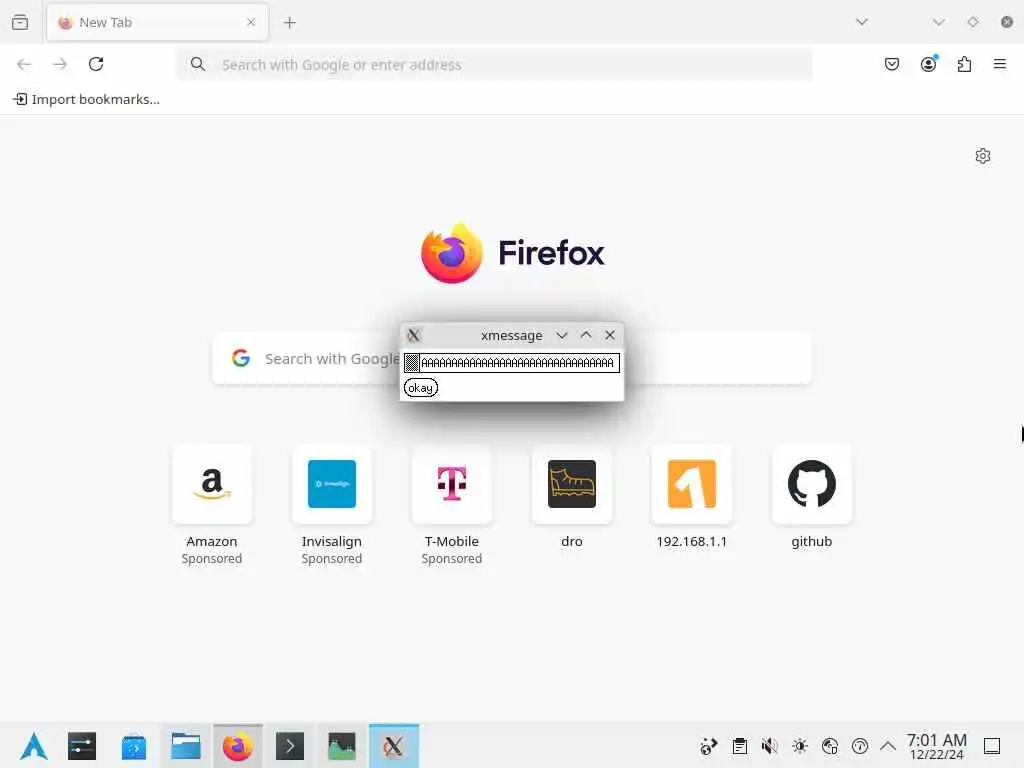Image resolution: width=1024 pixels, height=768 pixels.
Task: Toggle the muted volume tray icon
Action: click(769, 746)
